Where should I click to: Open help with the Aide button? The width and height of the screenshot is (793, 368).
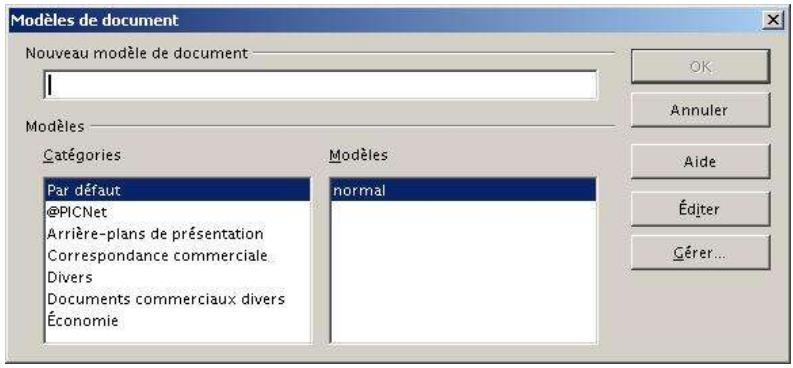coord(700,162)
